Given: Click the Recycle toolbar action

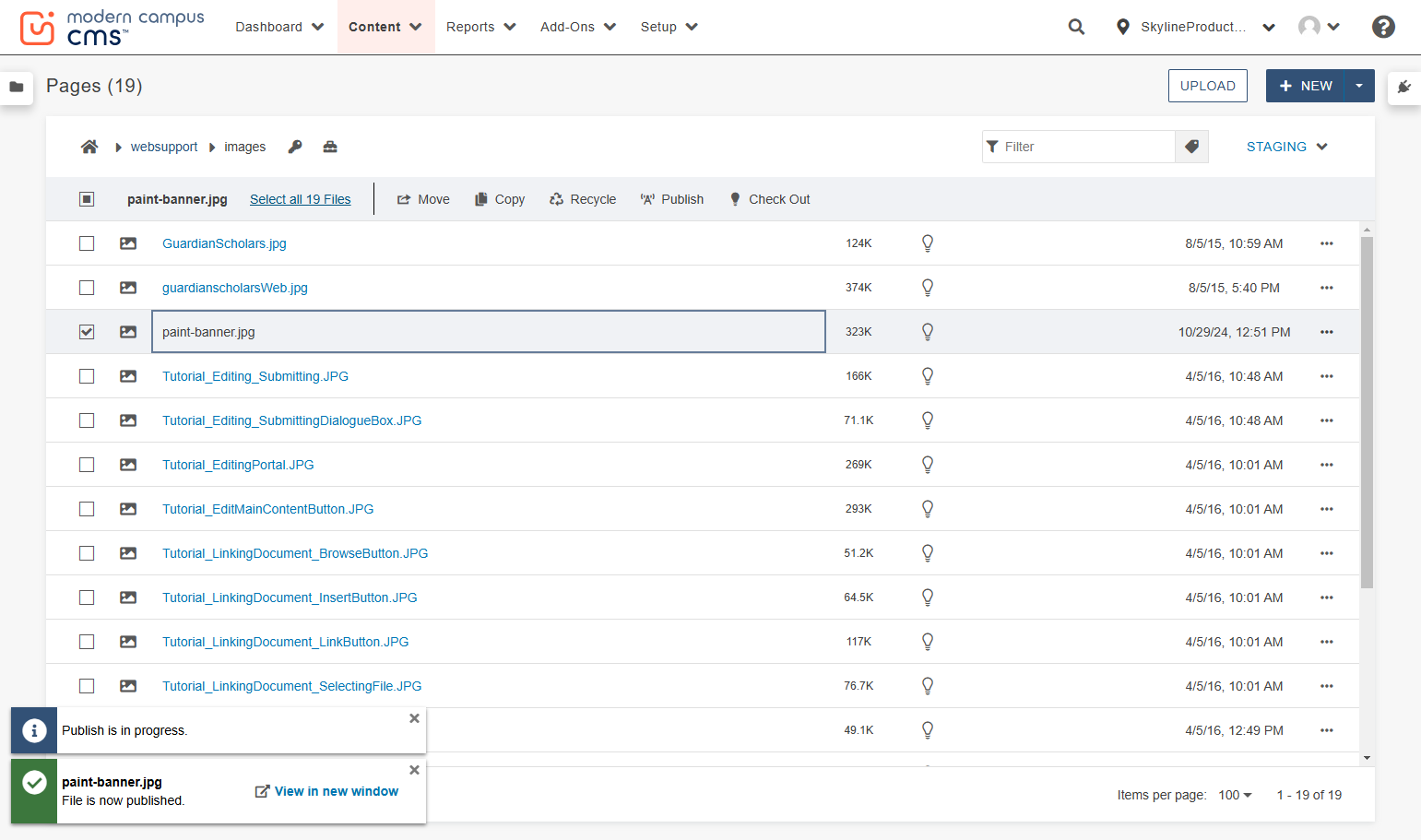Looking at the screenshot, I should point(583,199).
